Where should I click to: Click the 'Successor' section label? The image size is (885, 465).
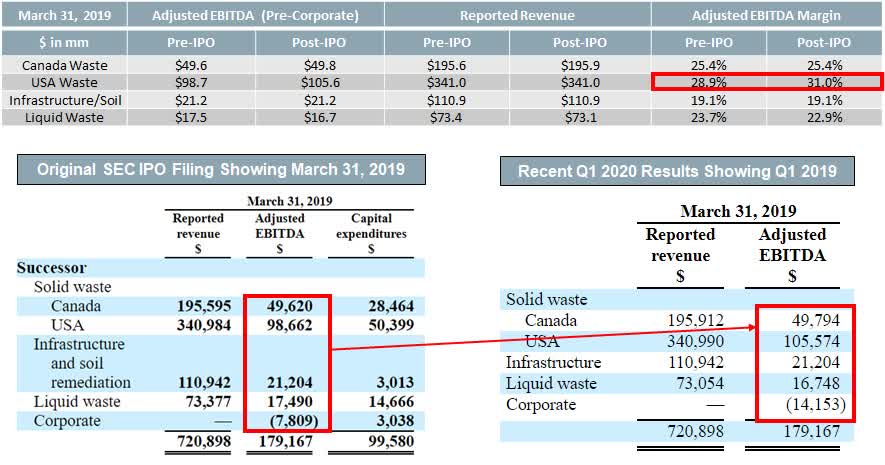(52, 268)
